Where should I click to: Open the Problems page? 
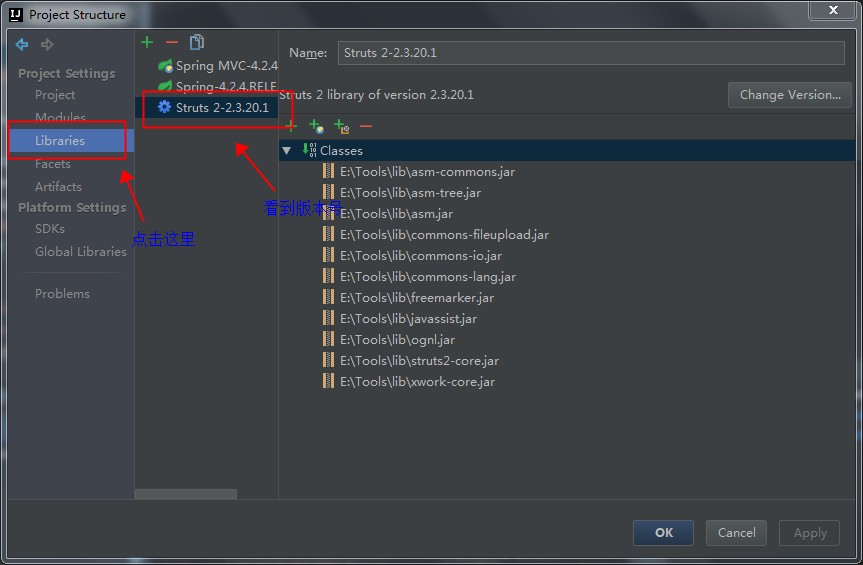pyautogui.click(x=62, y=293)
